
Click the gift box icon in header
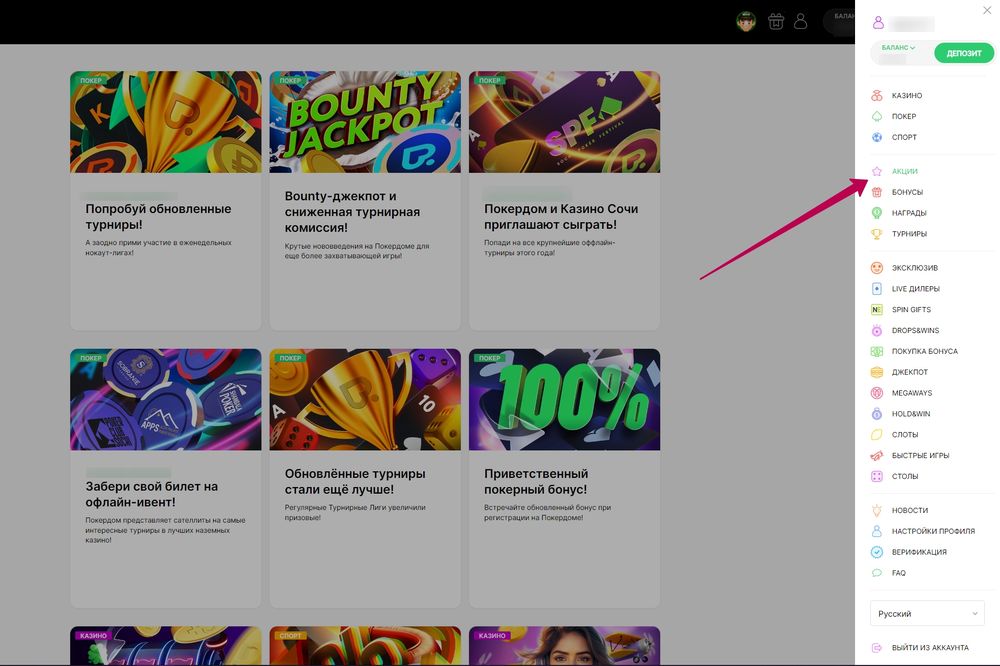[x=775, y=21]
